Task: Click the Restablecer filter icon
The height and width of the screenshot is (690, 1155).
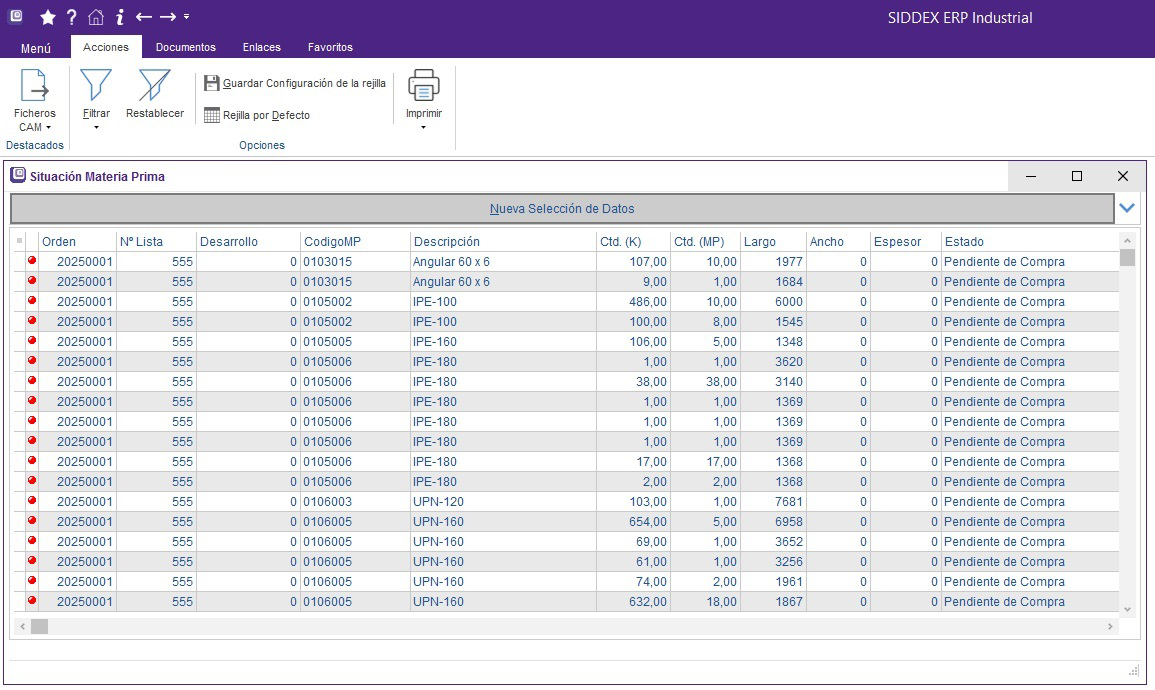Action: 155,86
